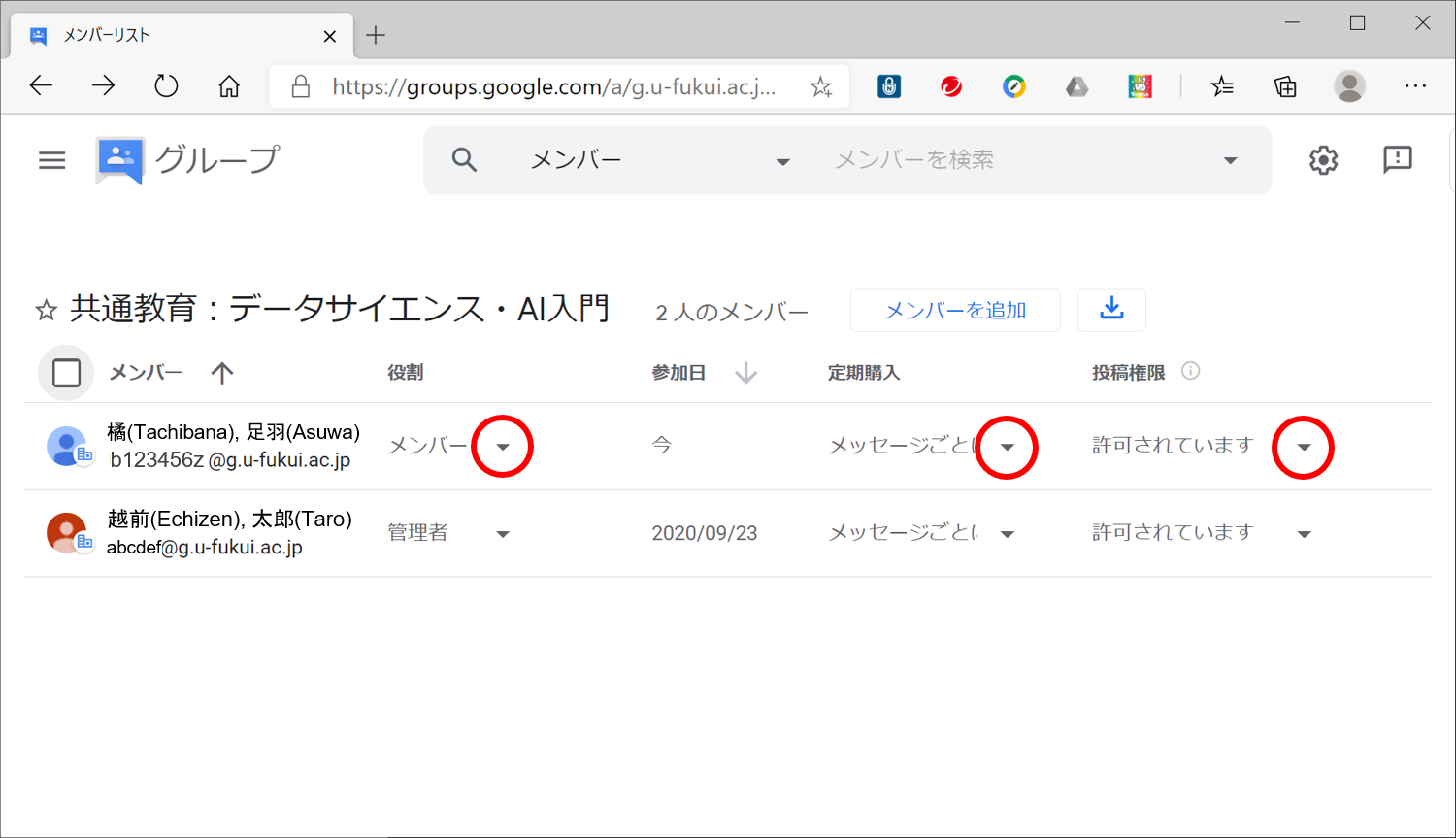The image size is (1456, 838).
Task: Click Tachibana's join date 今
Action: coord(661,446)
